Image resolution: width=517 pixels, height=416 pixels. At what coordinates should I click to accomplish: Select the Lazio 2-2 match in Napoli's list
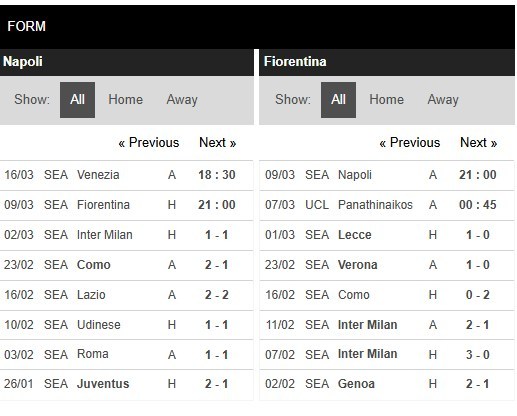127,295
